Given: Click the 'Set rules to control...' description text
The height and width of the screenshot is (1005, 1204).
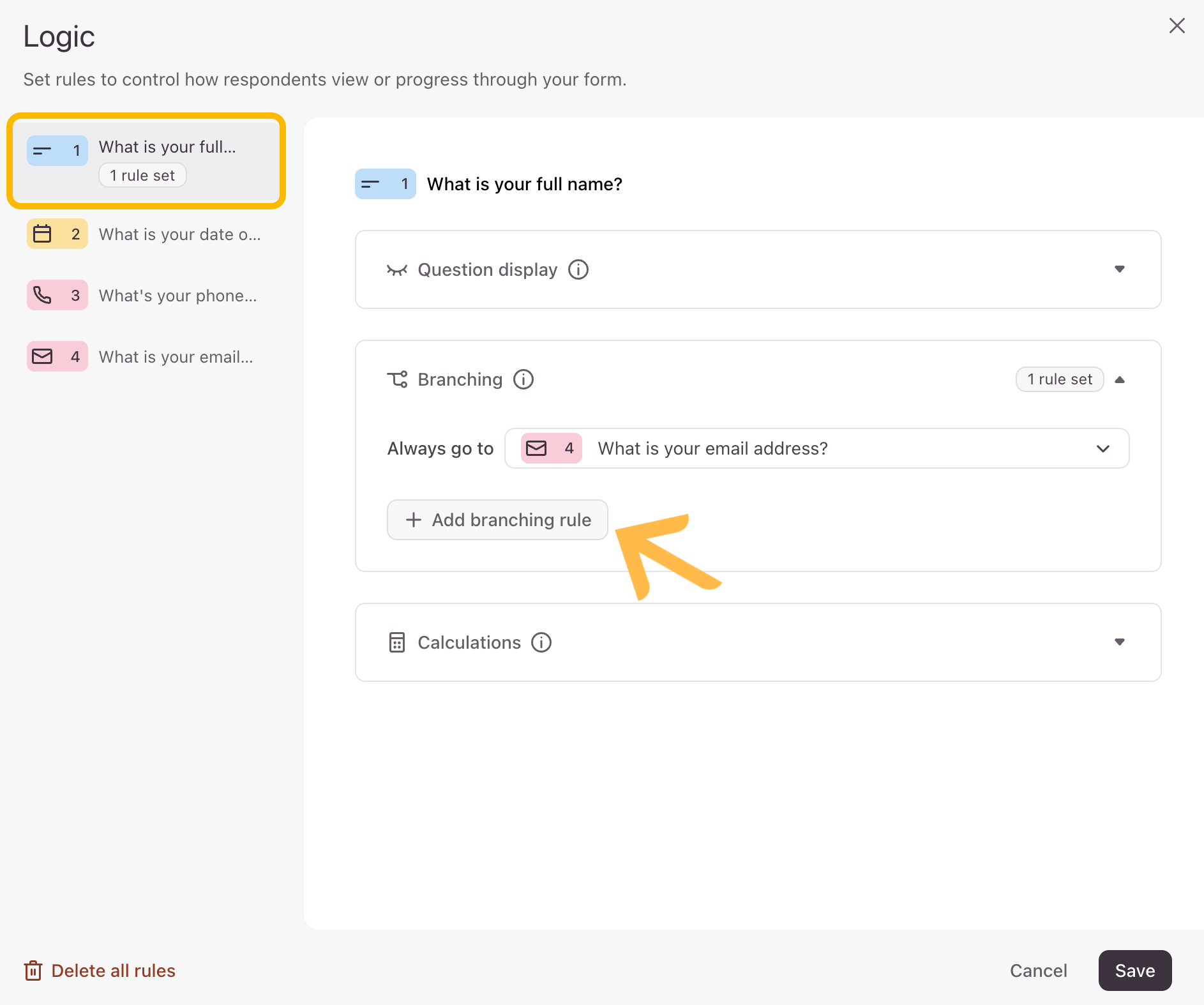Looking at the screenshot, I should click(325, 79).
